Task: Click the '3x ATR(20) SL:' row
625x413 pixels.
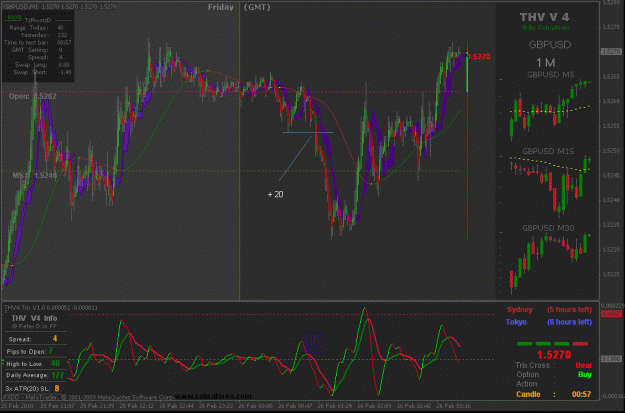Action: (32, 388)
